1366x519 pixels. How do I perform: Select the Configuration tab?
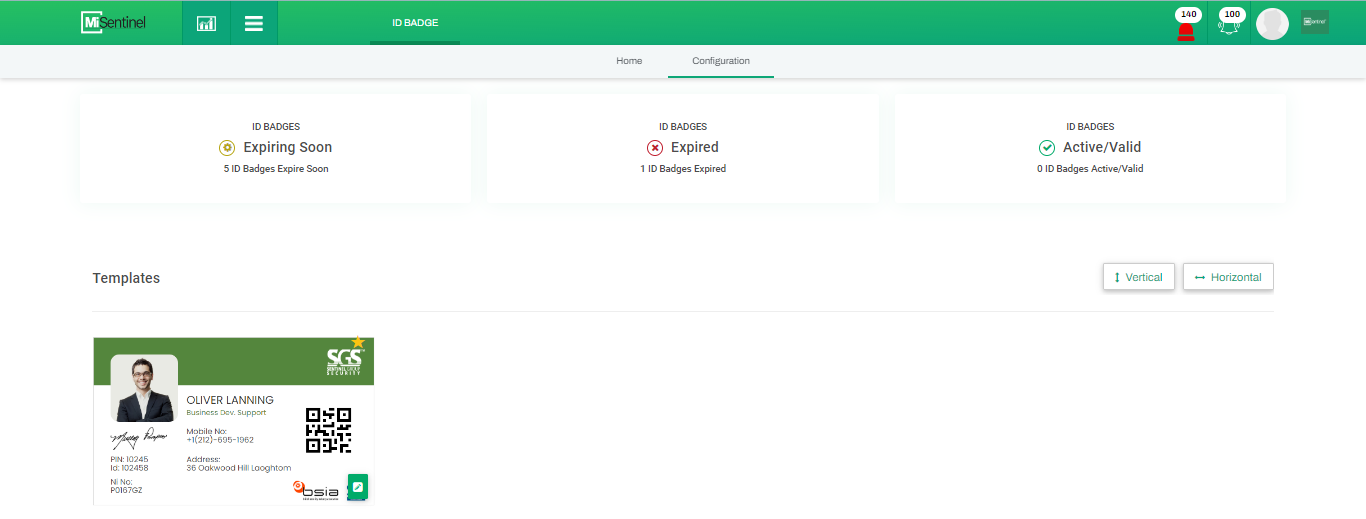point(720,61)
